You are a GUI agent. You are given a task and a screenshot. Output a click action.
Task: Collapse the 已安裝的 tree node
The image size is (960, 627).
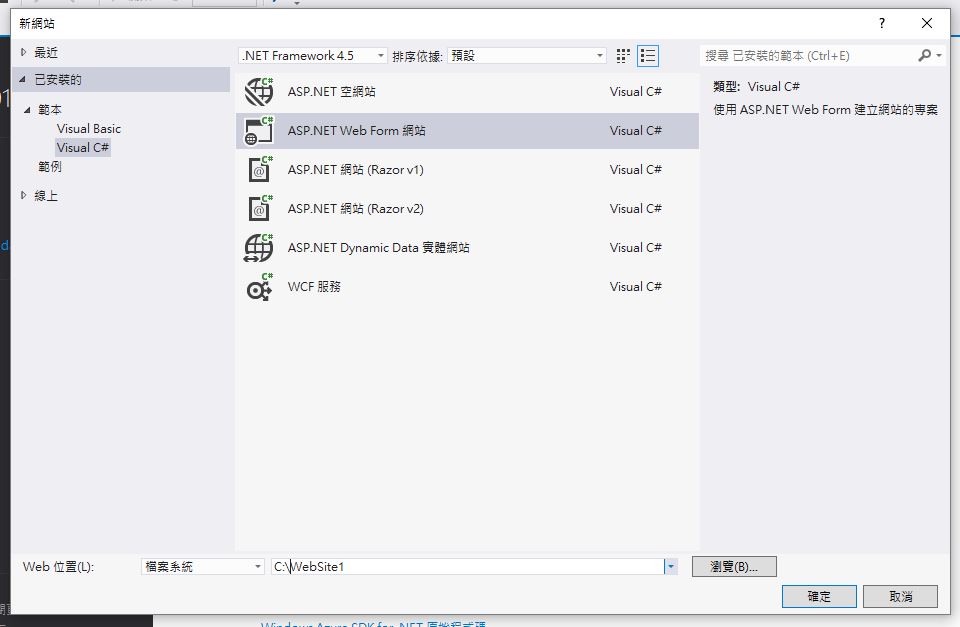pos(23,80)
